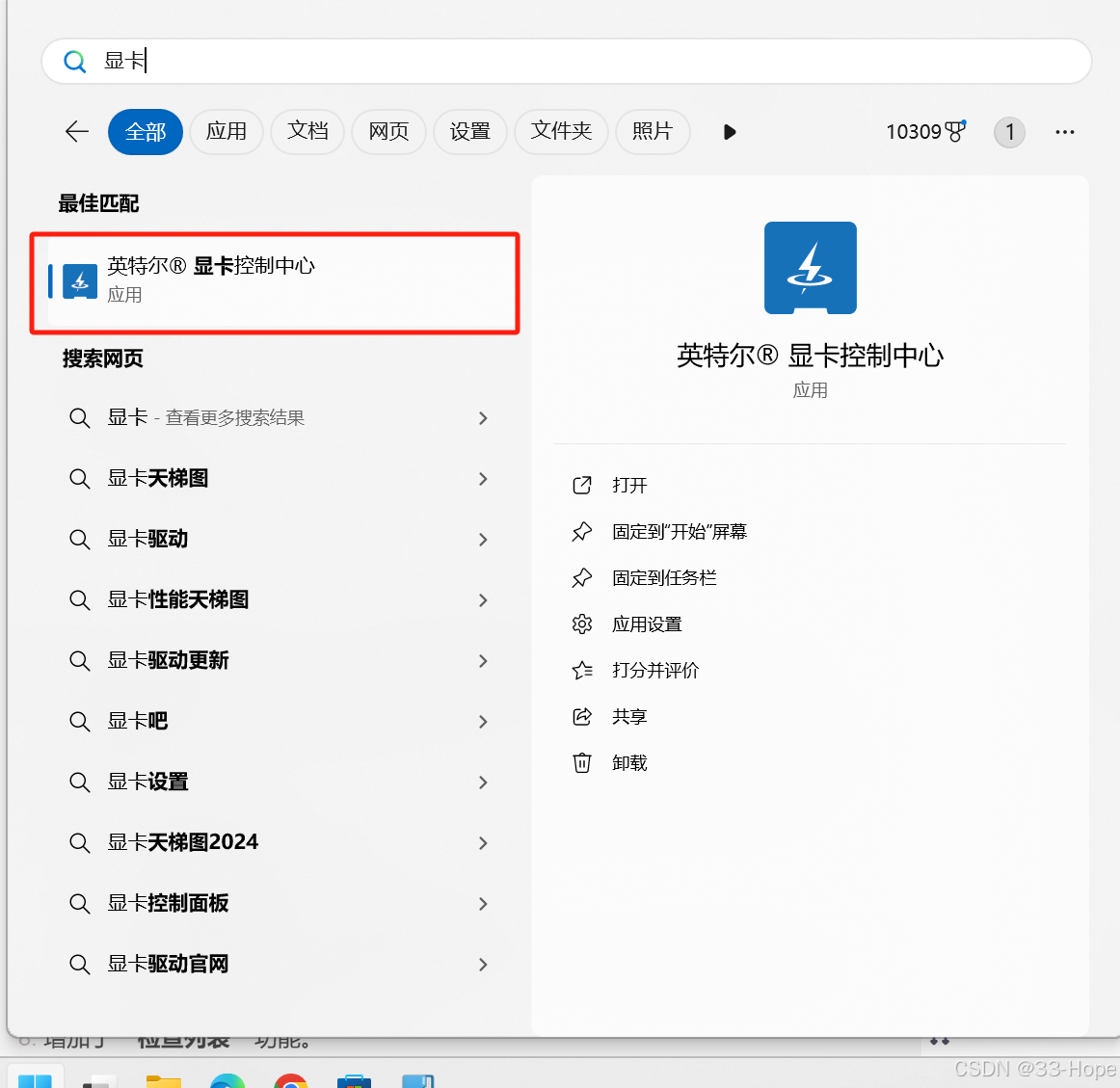This screenshot has height=1088, width=1120.
Task: Expand chevron for 显卡驱动 row
Action: [484, 540]
